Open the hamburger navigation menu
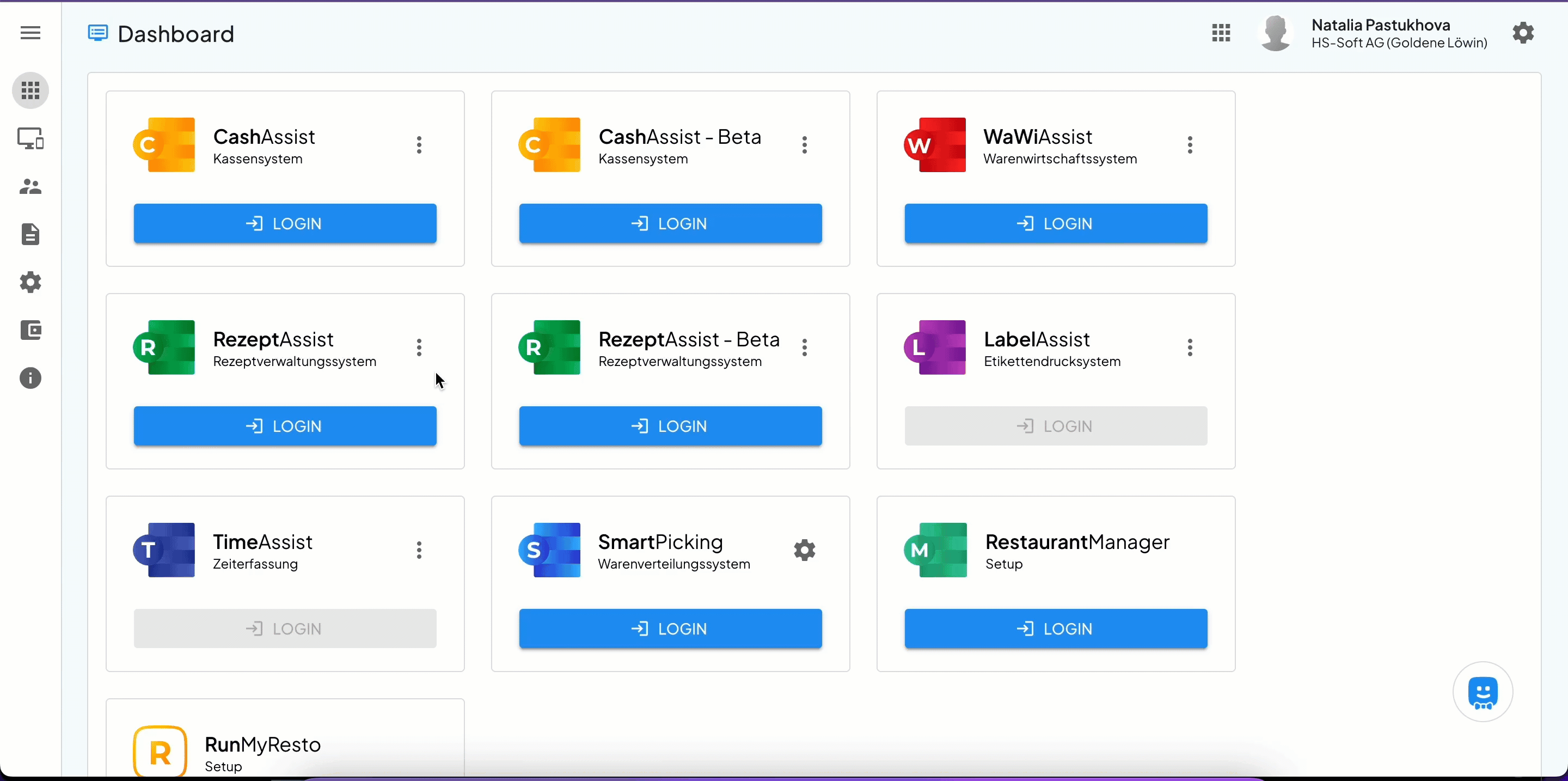Image resolution: width=1568 pixels, height=781 pixels. click(30, 33)
